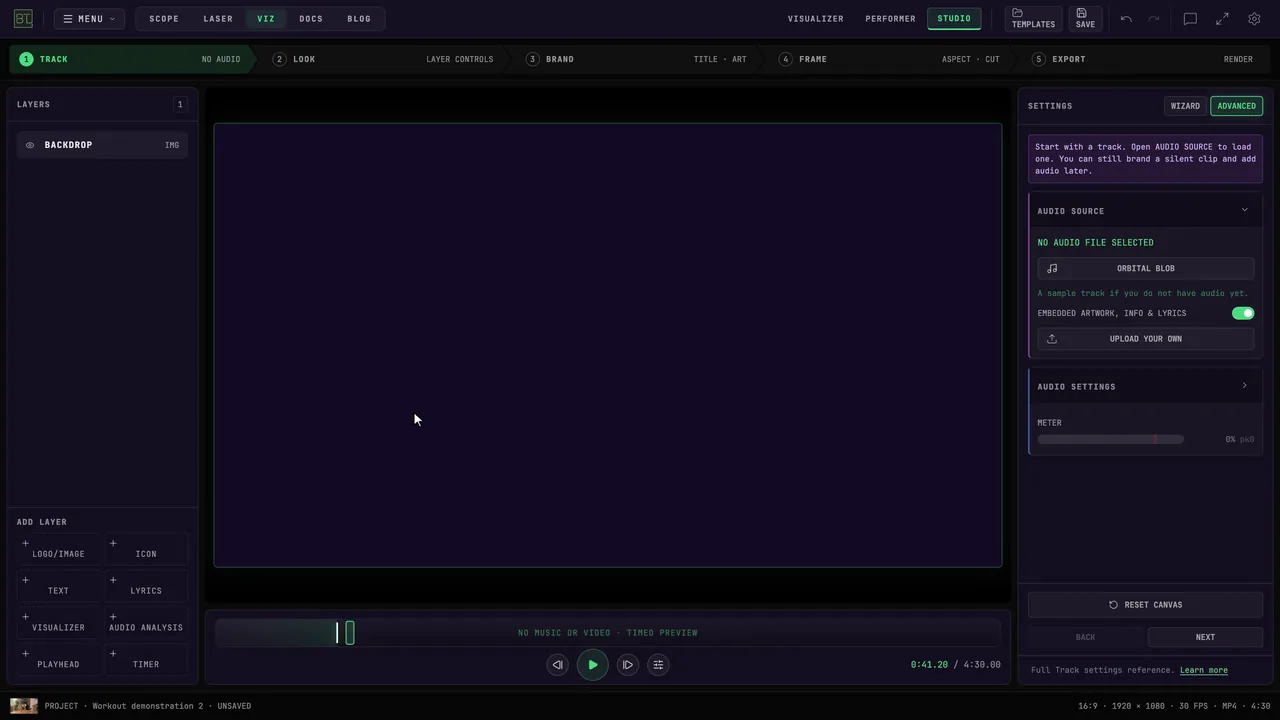Start playback with the play button
Screen dimensions: 1280x720
coord(593,664)
